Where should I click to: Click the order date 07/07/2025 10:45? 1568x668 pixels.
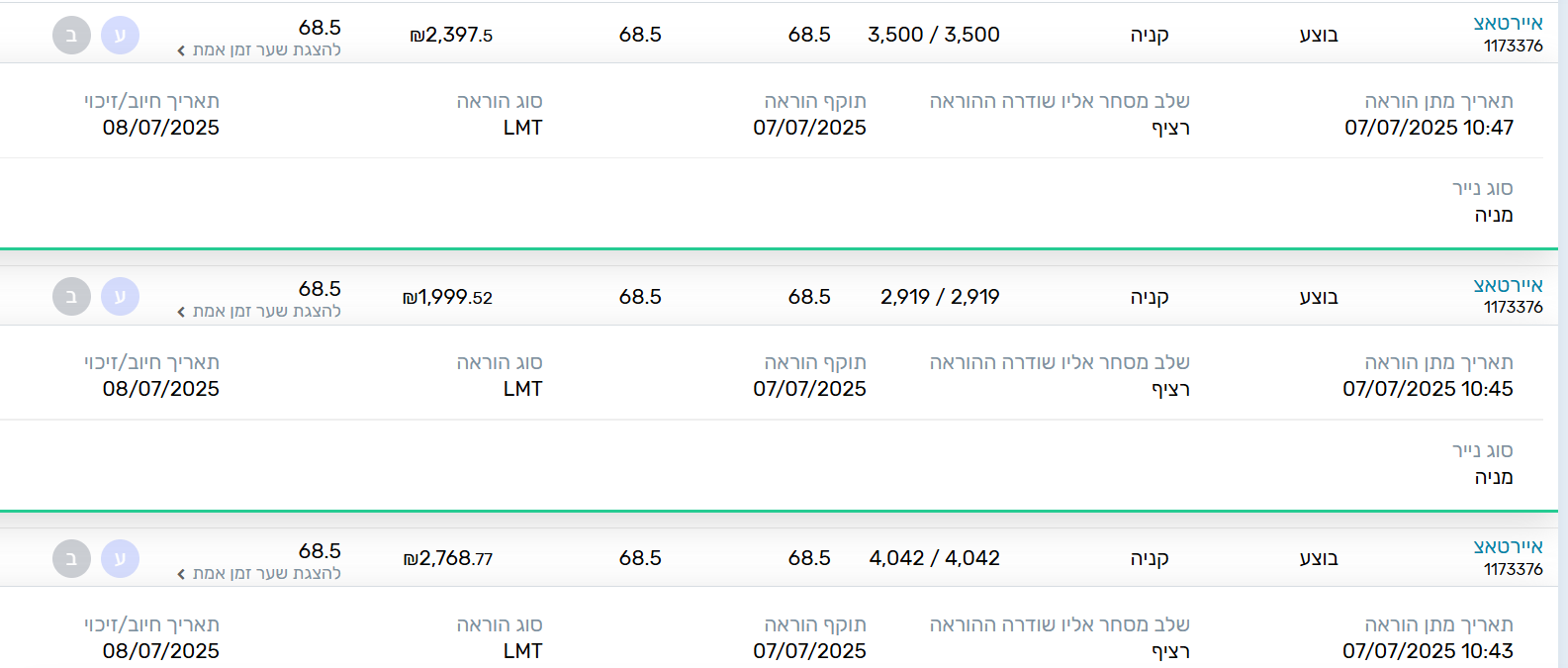coord(1428,389)
